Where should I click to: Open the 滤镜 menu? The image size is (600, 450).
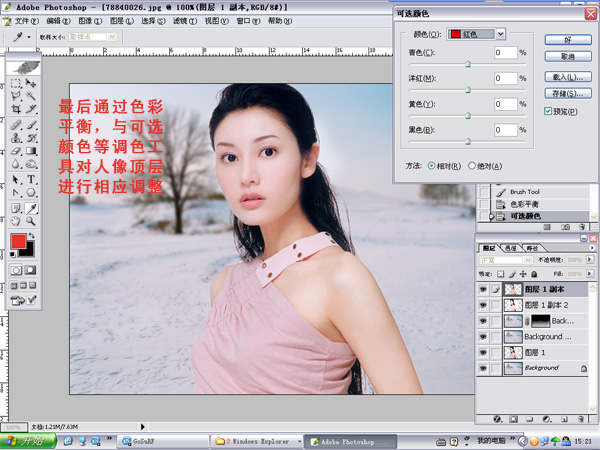tap(185, 21)
